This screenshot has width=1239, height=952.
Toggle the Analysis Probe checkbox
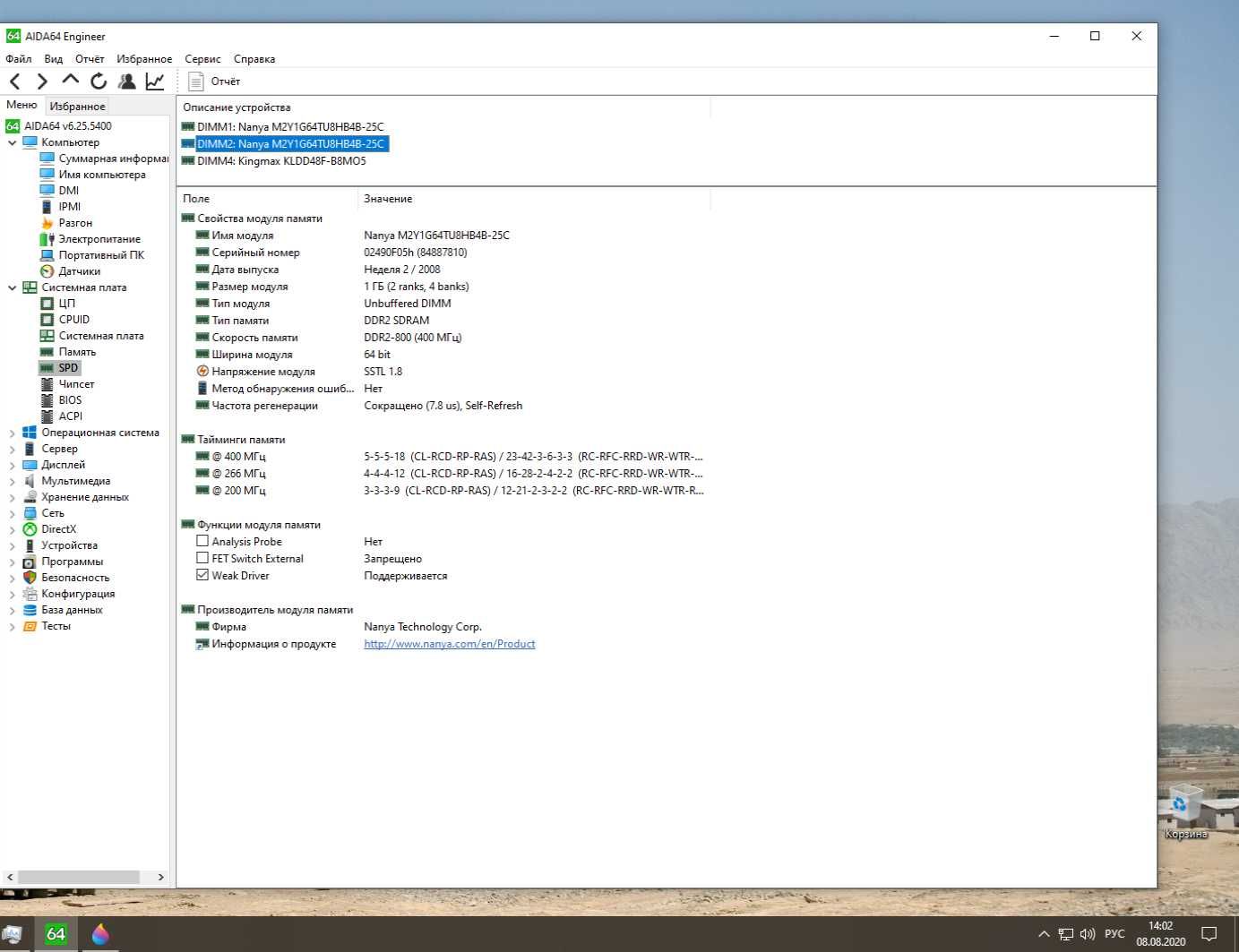[202, 541]
